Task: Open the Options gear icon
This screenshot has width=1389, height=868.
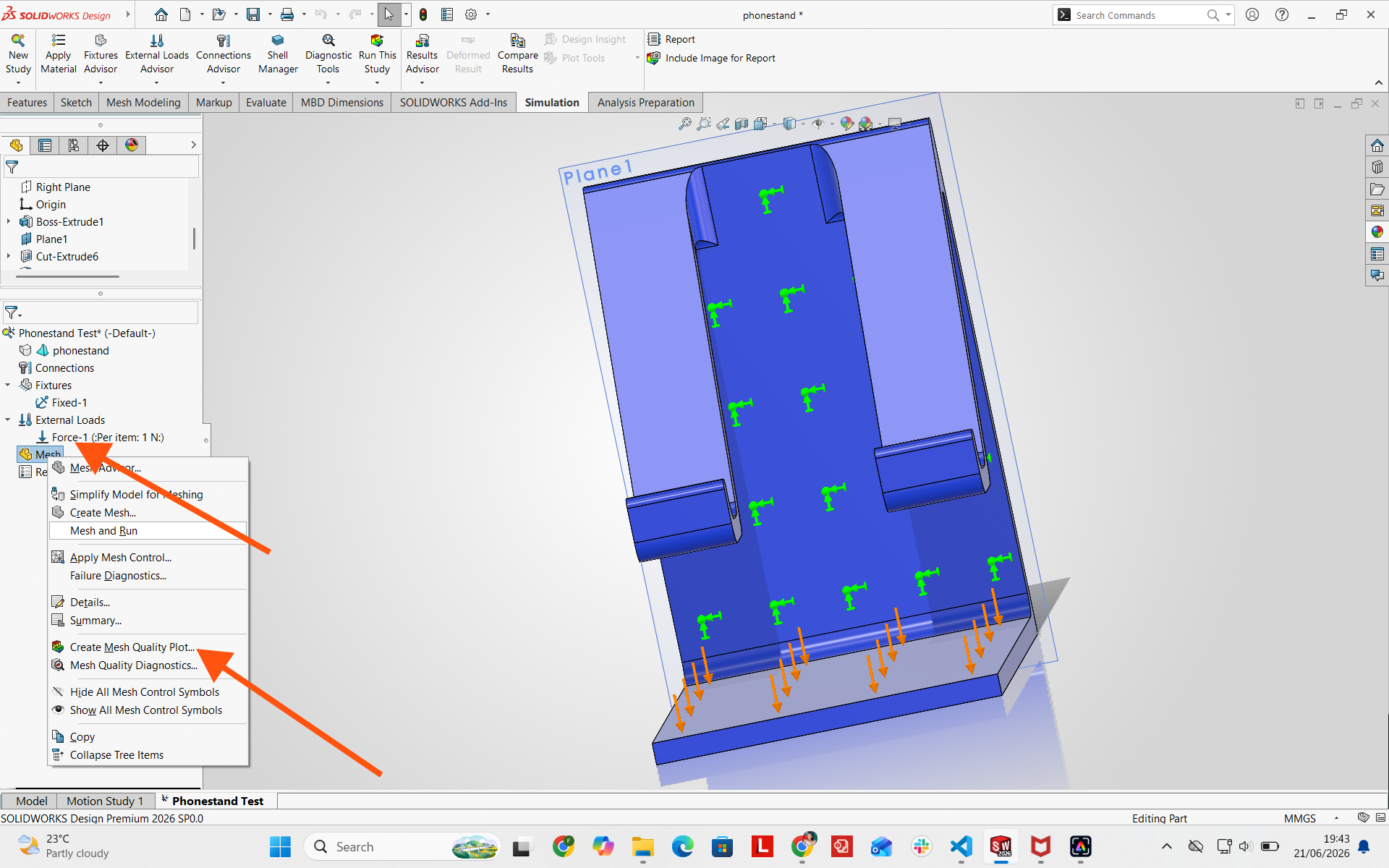Action: click(x=471, y=14)
